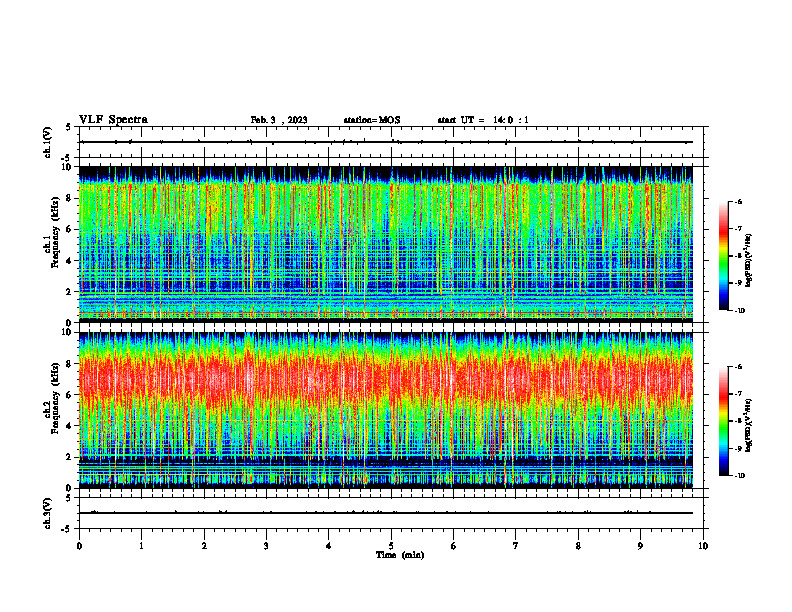
Task: Click the ch.3(V) waveform axis label
Action: pyautogui.click(x=48, y=513)
